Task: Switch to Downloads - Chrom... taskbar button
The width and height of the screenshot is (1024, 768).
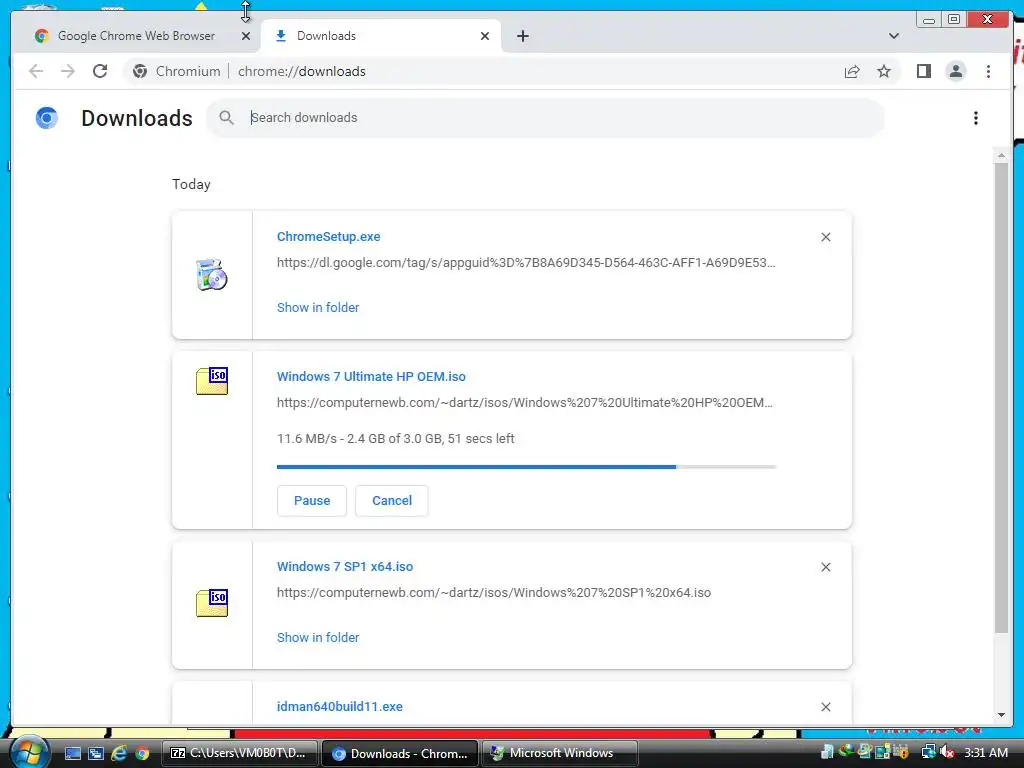Action: tap(400, 753)
